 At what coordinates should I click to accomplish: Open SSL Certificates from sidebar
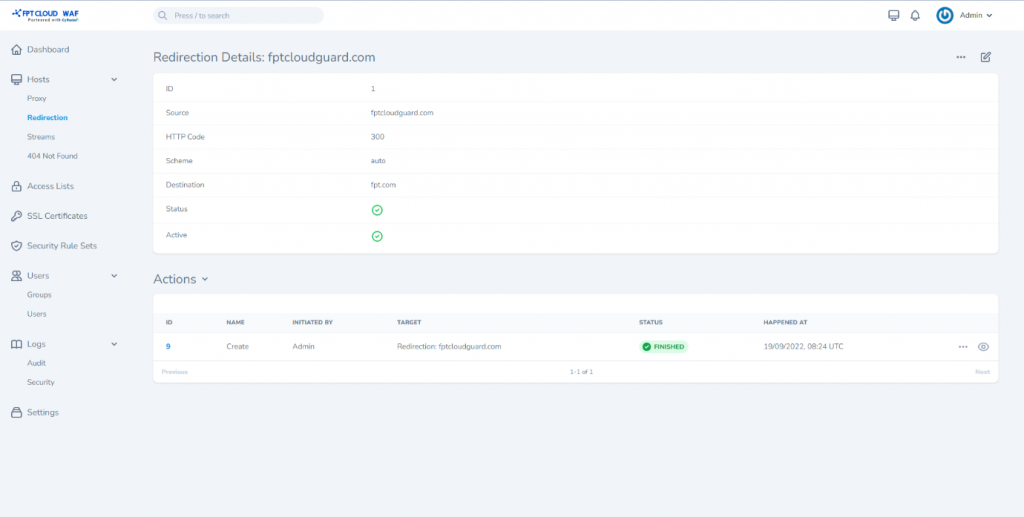point(57,216)
